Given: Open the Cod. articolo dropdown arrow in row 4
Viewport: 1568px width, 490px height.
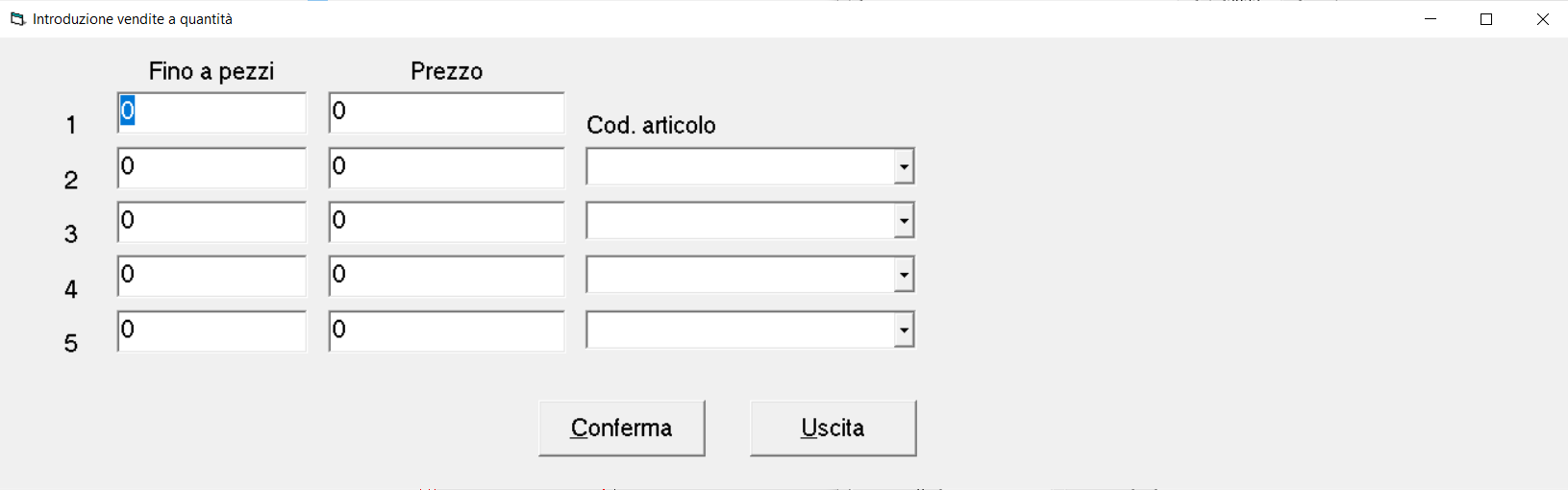Looking at the screenshot, I should pos(904,275).
